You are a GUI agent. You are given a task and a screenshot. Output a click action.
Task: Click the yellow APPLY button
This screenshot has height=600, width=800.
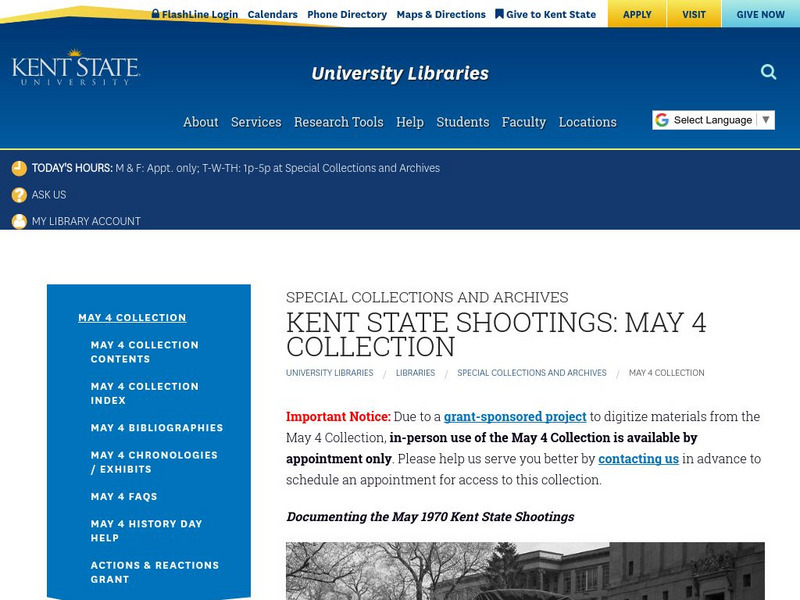coord(637,14)
